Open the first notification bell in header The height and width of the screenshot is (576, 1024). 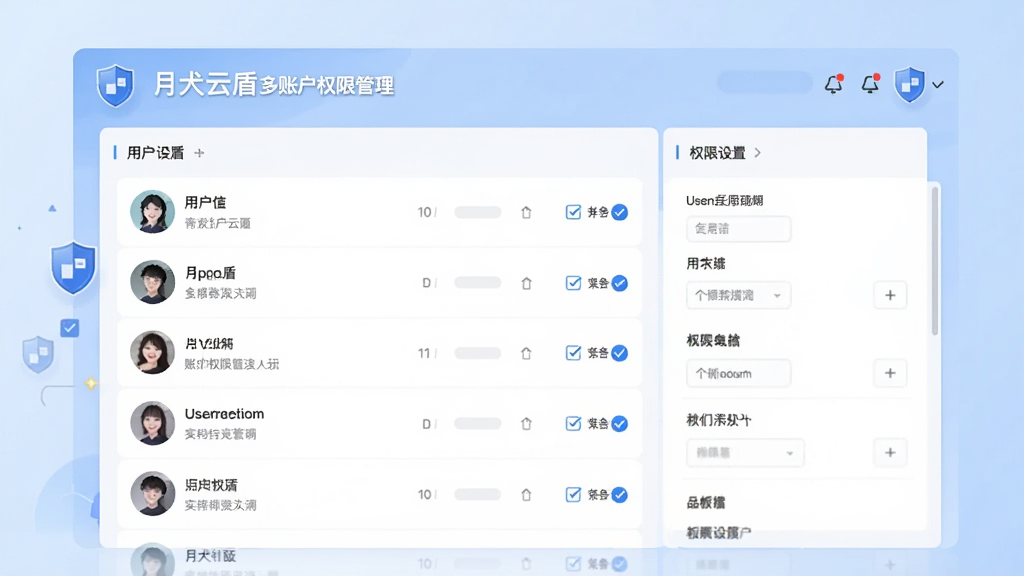pos(834,84)
